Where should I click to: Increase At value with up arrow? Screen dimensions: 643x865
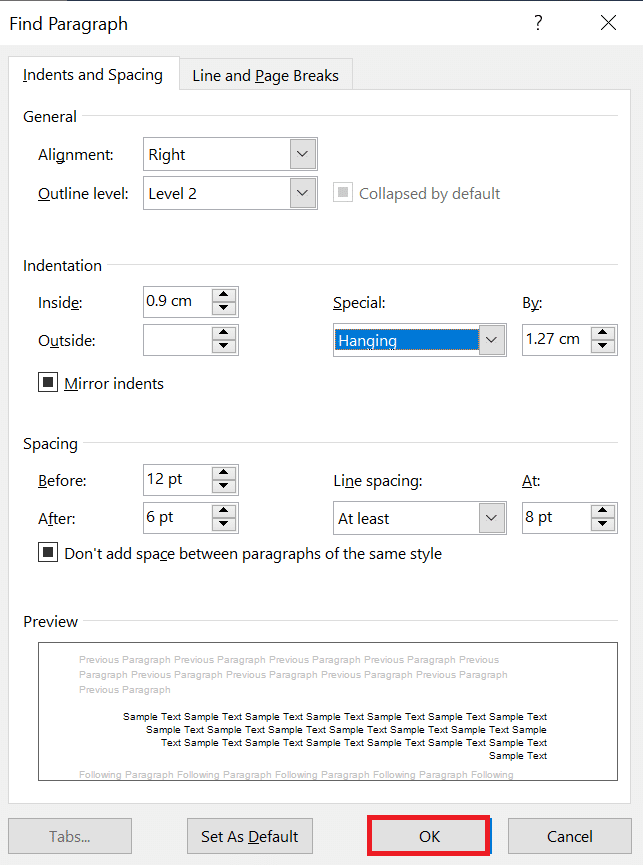tap(603, 511)
